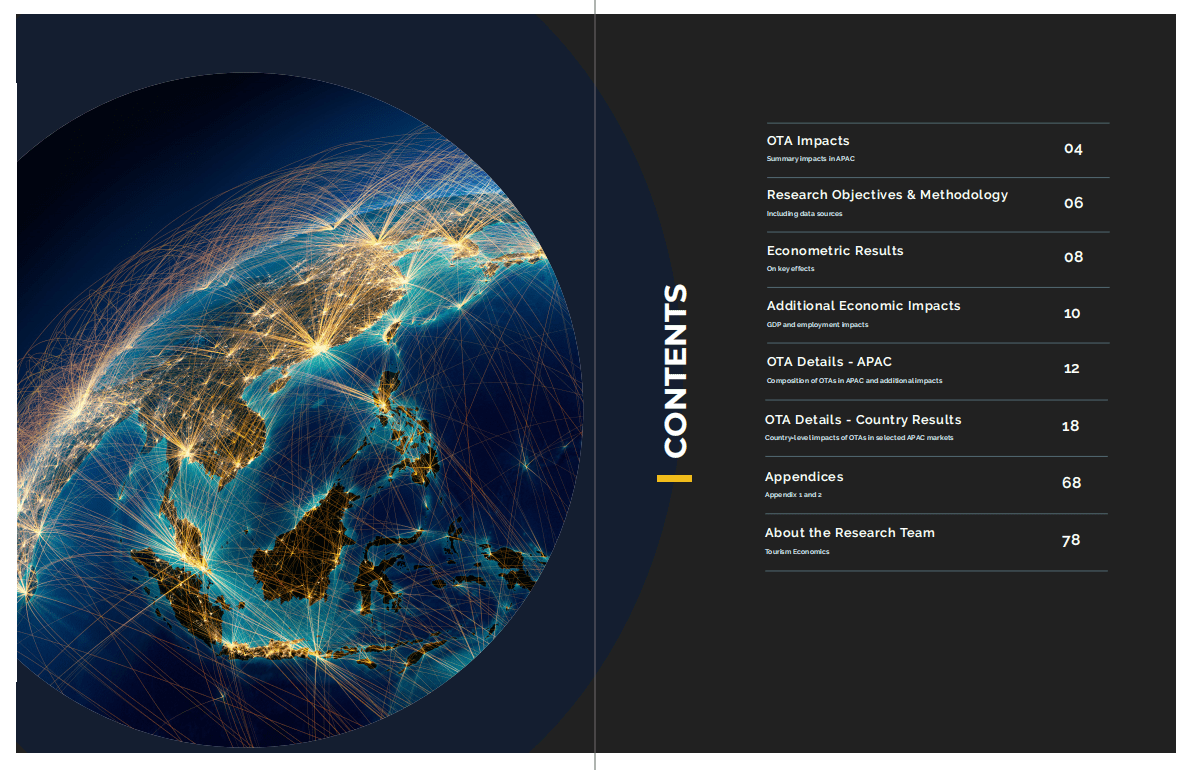Select page number 78
Screen dimensions: 1190x770
pos(1071,540)
